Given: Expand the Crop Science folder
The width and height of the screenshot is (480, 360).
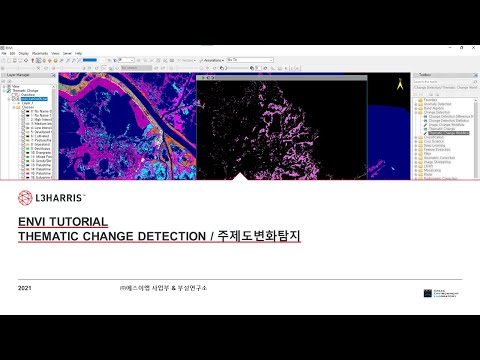Looking at the screenshot, I should (x=416, y=141).
